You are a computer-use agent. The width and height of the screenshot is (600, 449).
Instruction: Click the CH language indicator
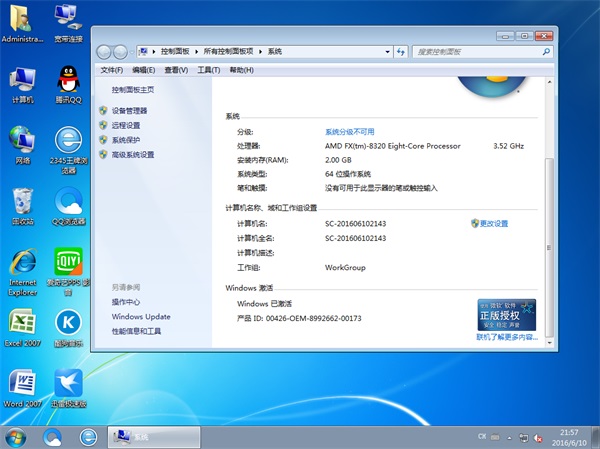coord(482,437)
